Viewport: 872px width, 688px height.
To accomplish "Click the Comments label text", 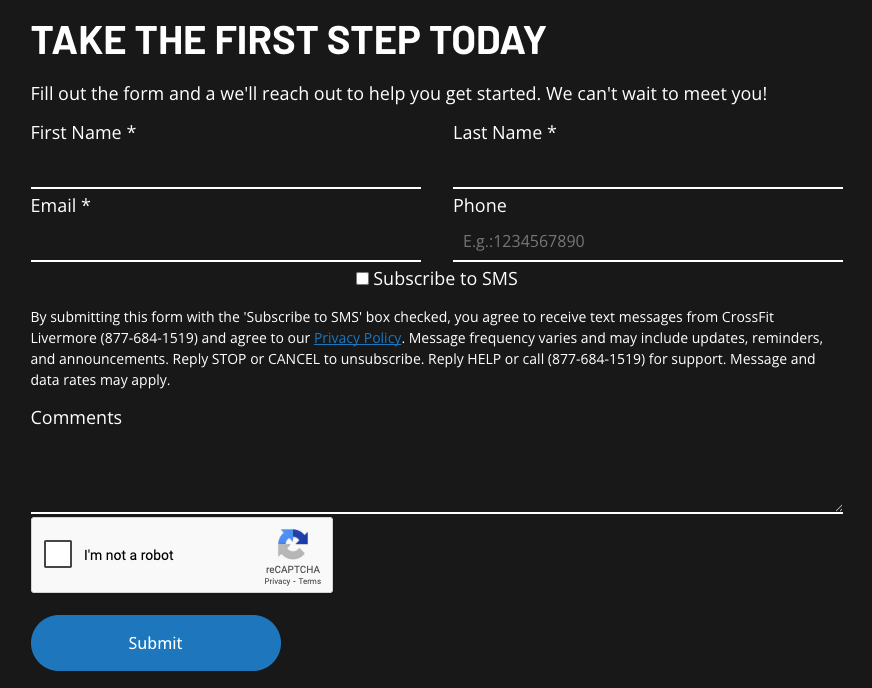I will pos(76,418).
